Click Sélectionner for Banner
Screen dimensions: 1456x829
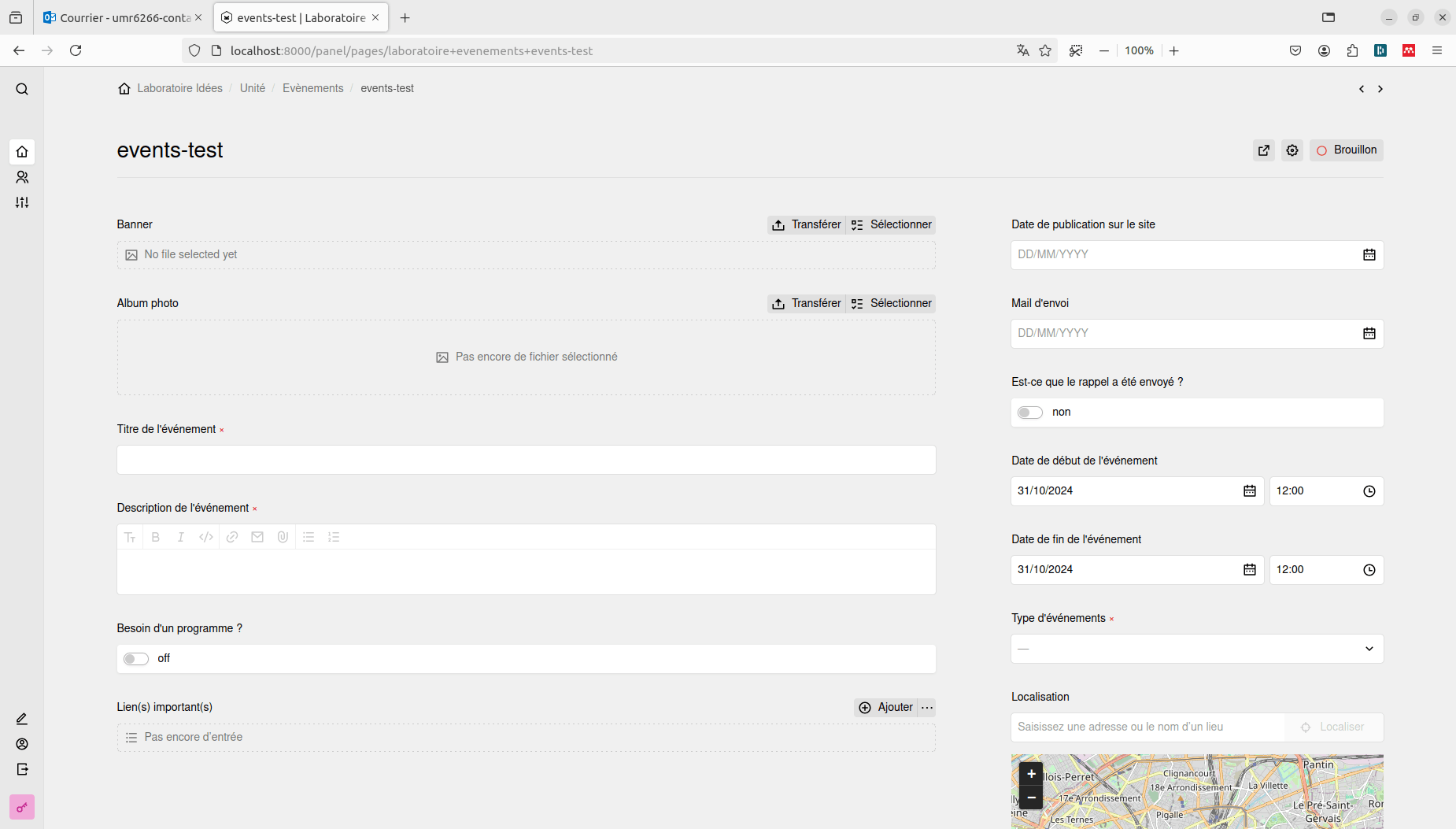pos(891,225)
